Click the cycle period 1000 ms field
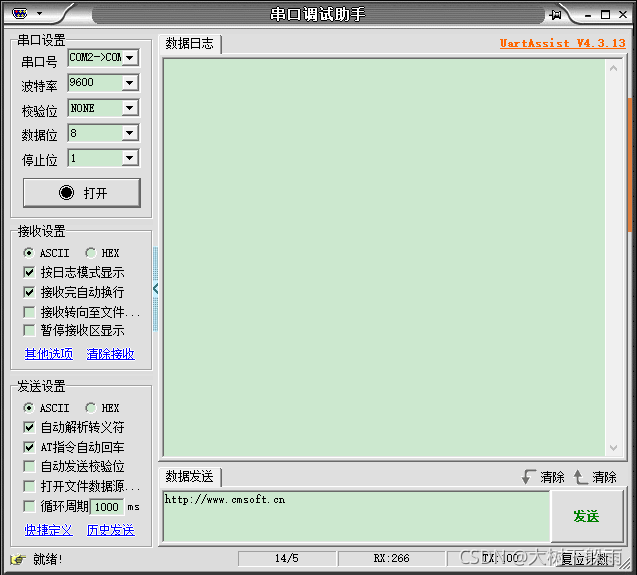The image size is (637, 575). [x=107, y=507]
